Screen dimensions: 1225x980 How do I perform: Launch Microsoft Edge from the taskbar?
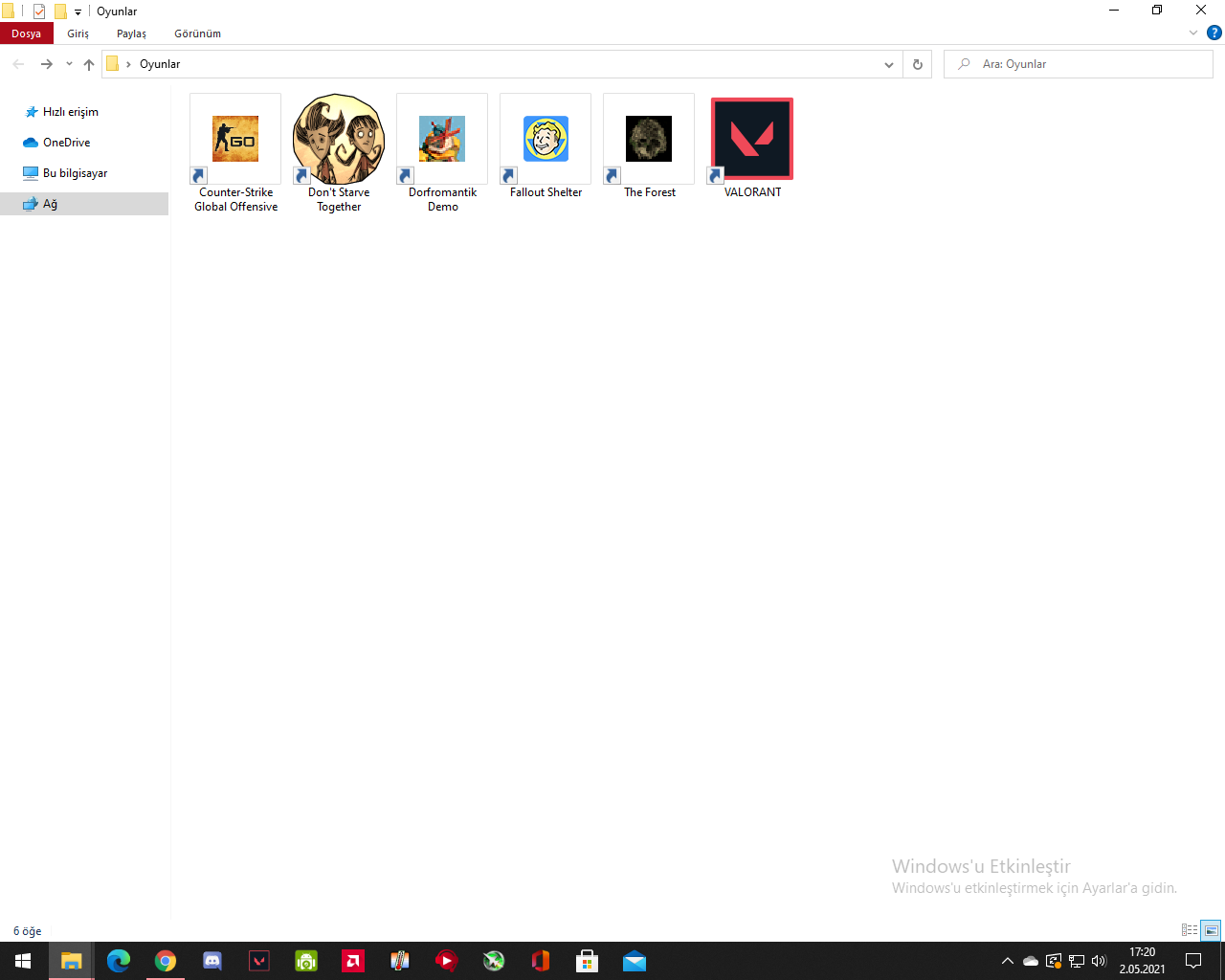coord(118,961)
